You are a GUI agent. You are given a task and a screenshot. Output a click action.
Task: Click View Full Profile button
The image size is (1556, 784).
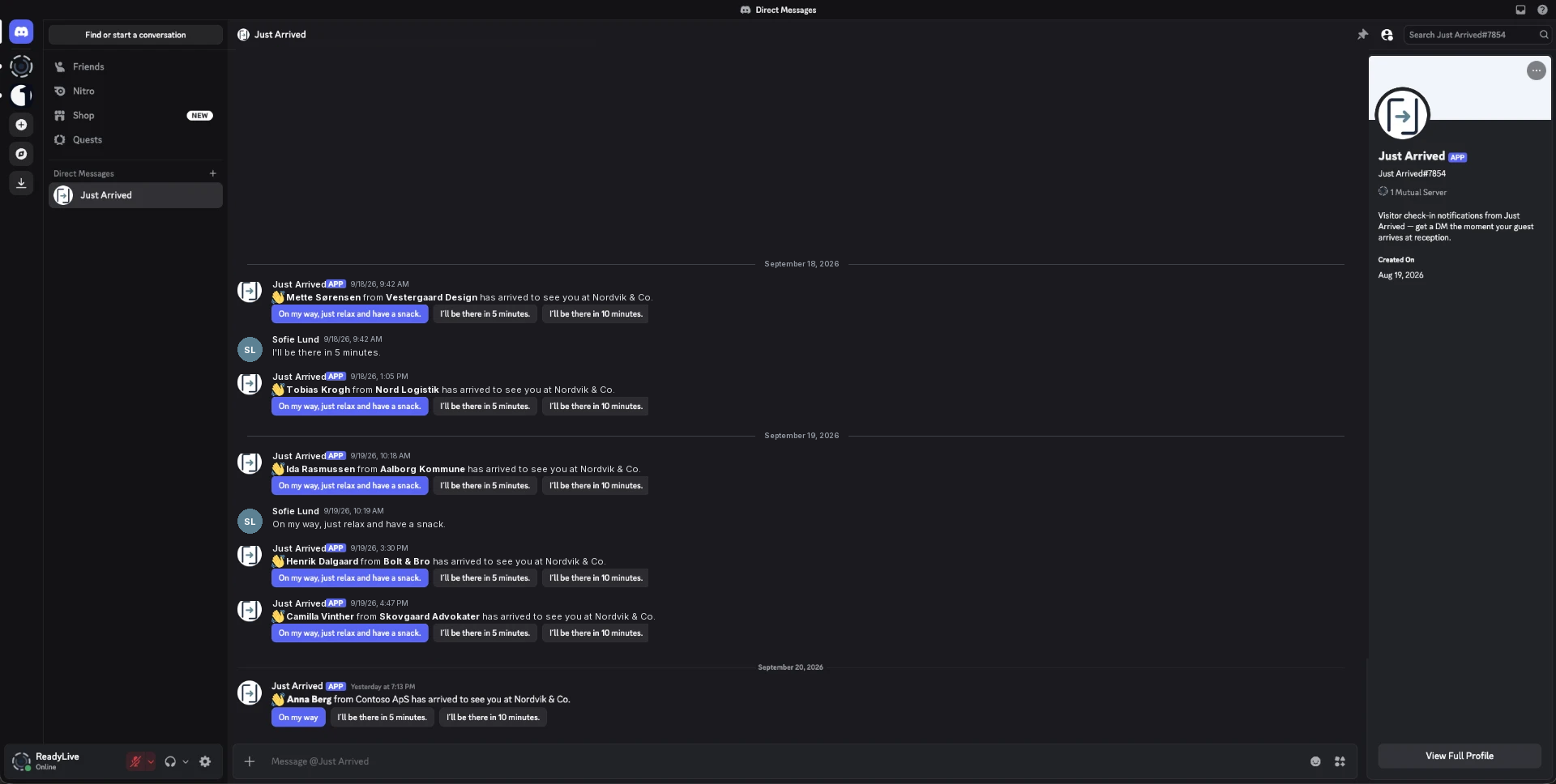(1460, 756)
